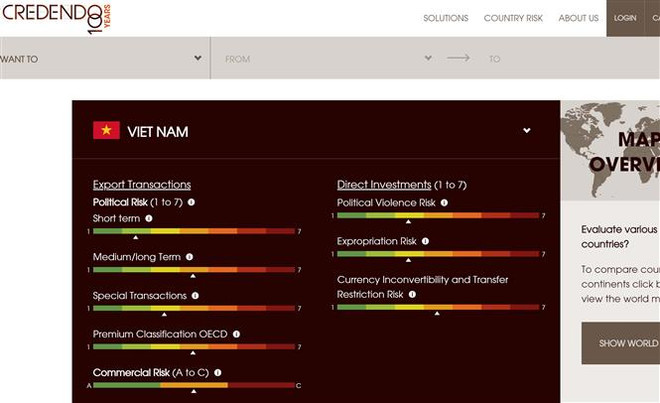Click the Short term risk scale bar
This screenshot has height=403, width=660.
(x=195, y=231)
